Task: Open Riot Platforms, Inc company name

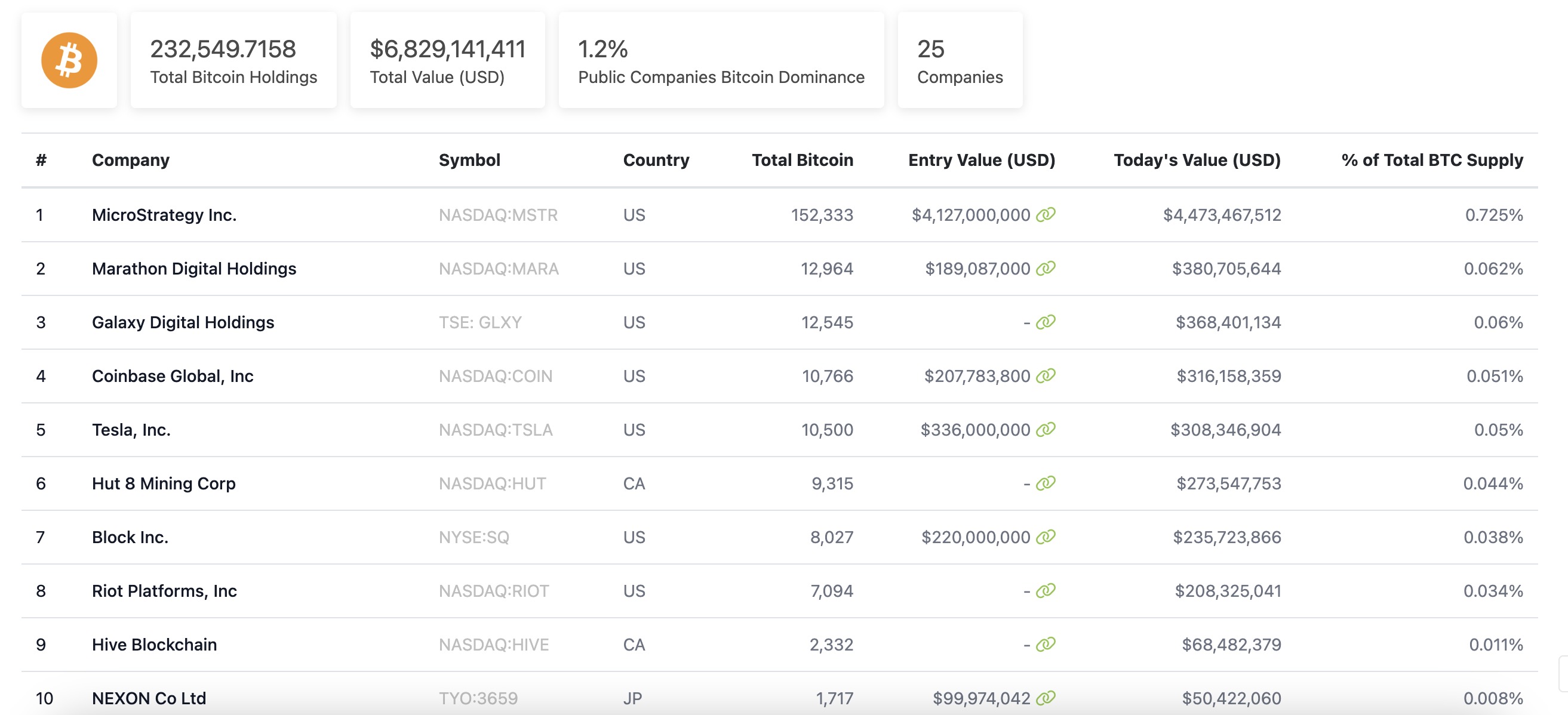Action: click(x=164, y=591)
